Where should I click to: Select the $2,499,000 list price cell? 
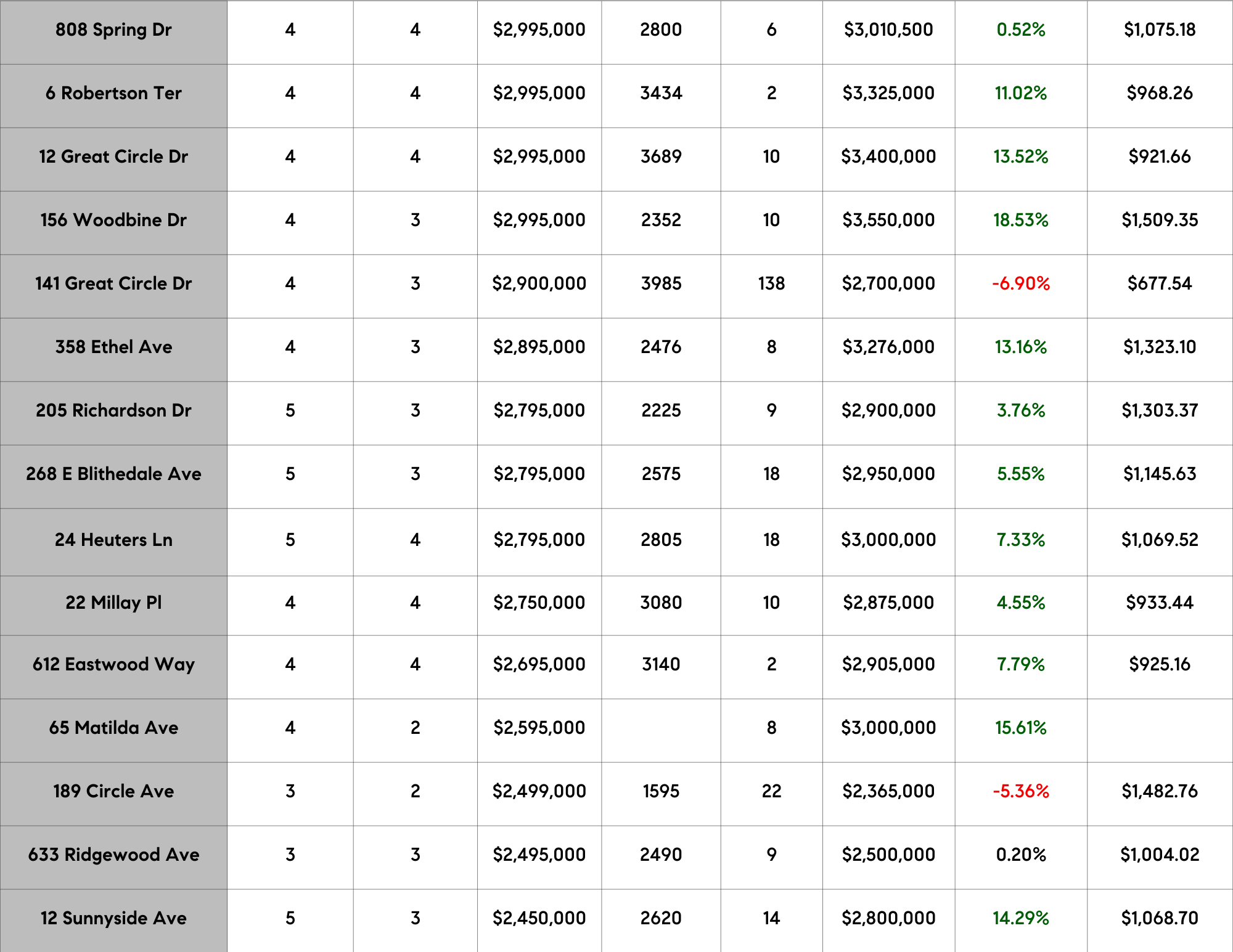click(x=539, y=791)
